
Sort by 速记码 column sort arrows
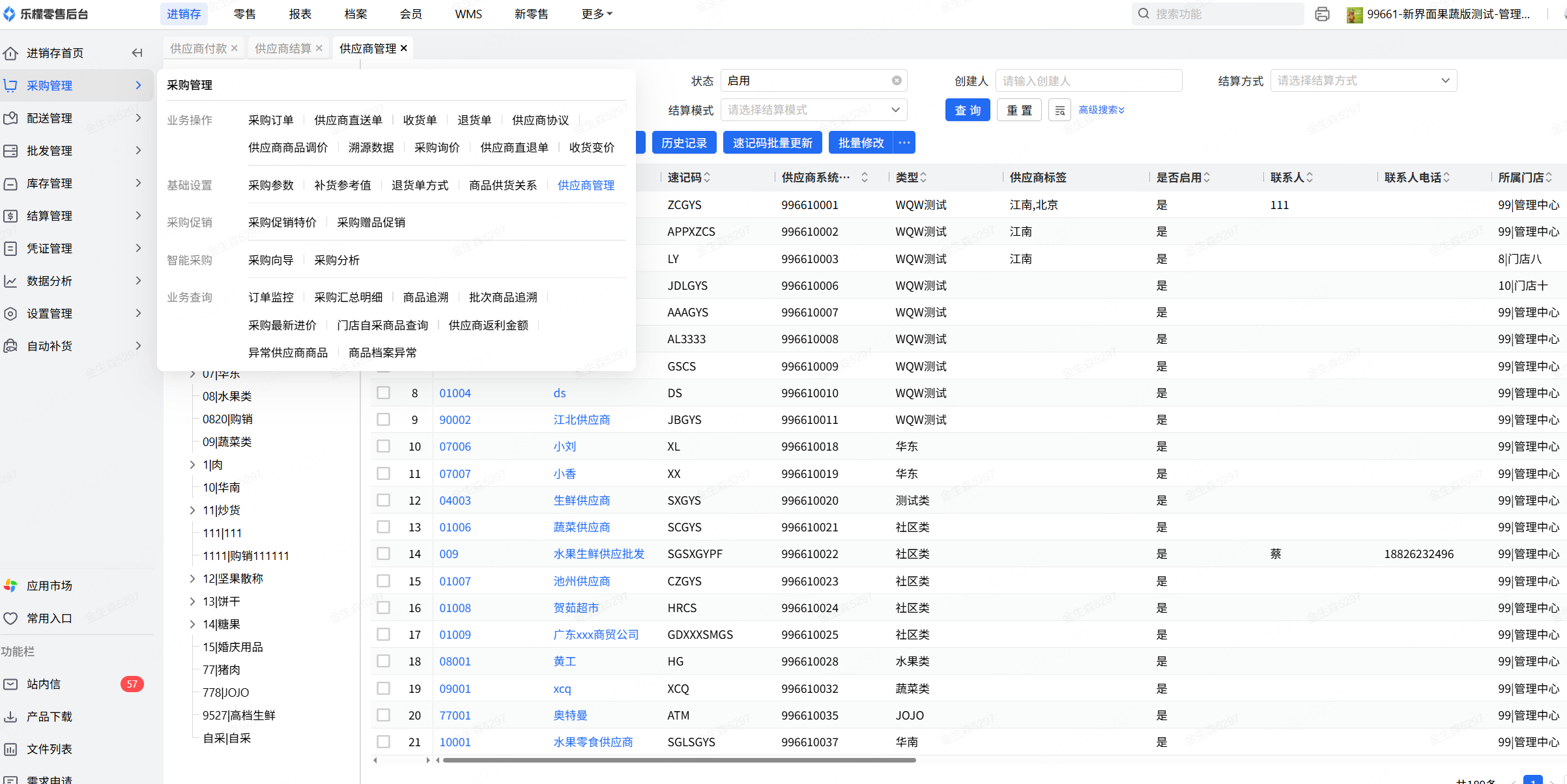coord(708,177)
